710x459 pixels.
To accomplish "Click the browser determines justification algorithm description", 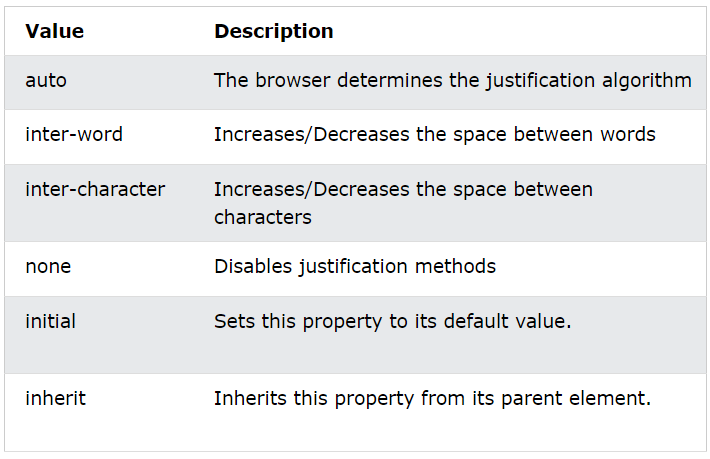I will pos(452,80).
